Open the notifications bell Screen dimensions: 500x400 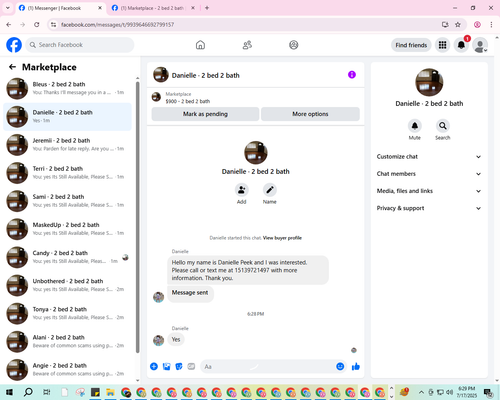pyautogui.click(x=461, y=45)
